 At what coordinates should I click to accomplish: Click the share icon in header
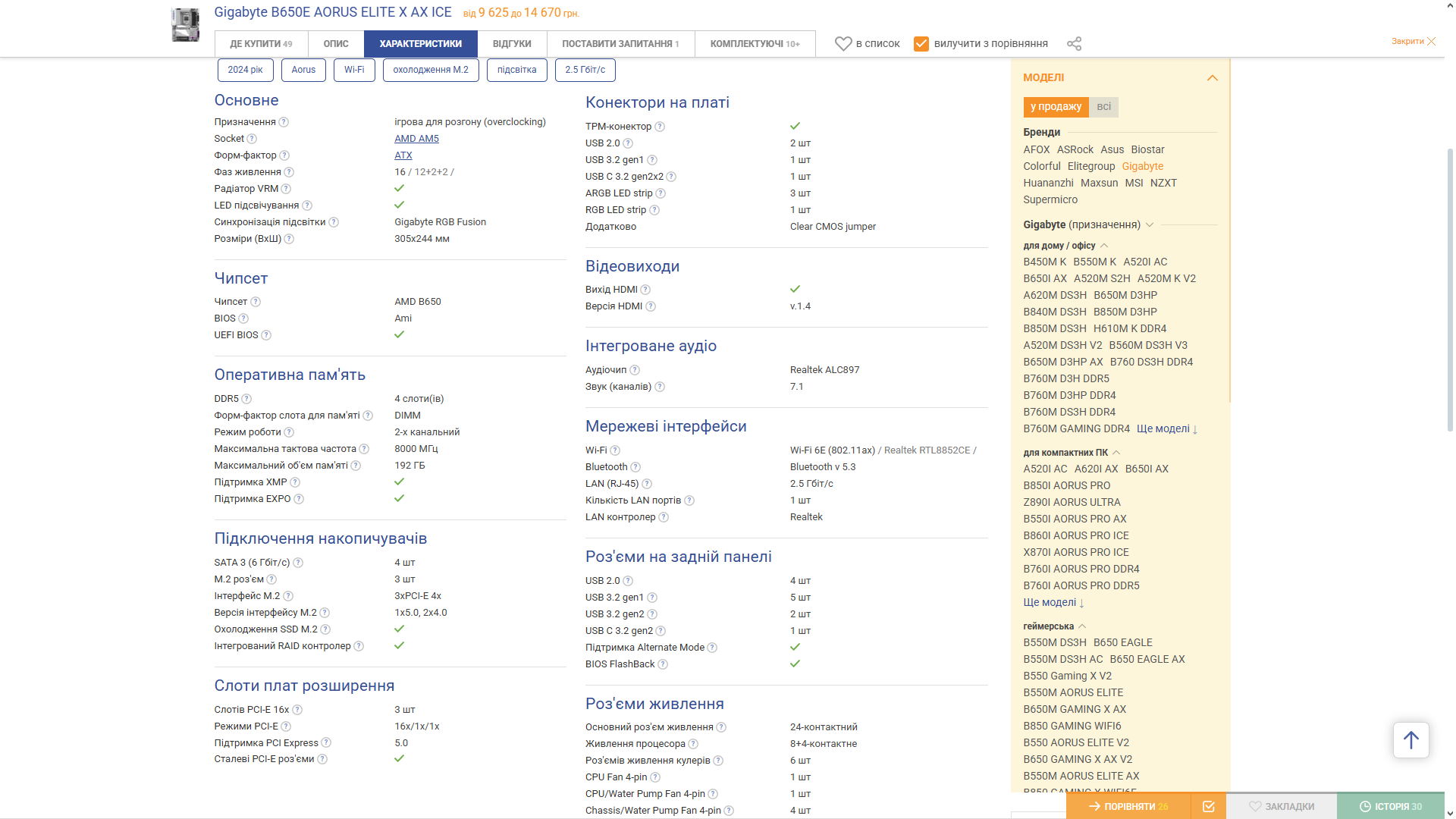[1074, 44]
